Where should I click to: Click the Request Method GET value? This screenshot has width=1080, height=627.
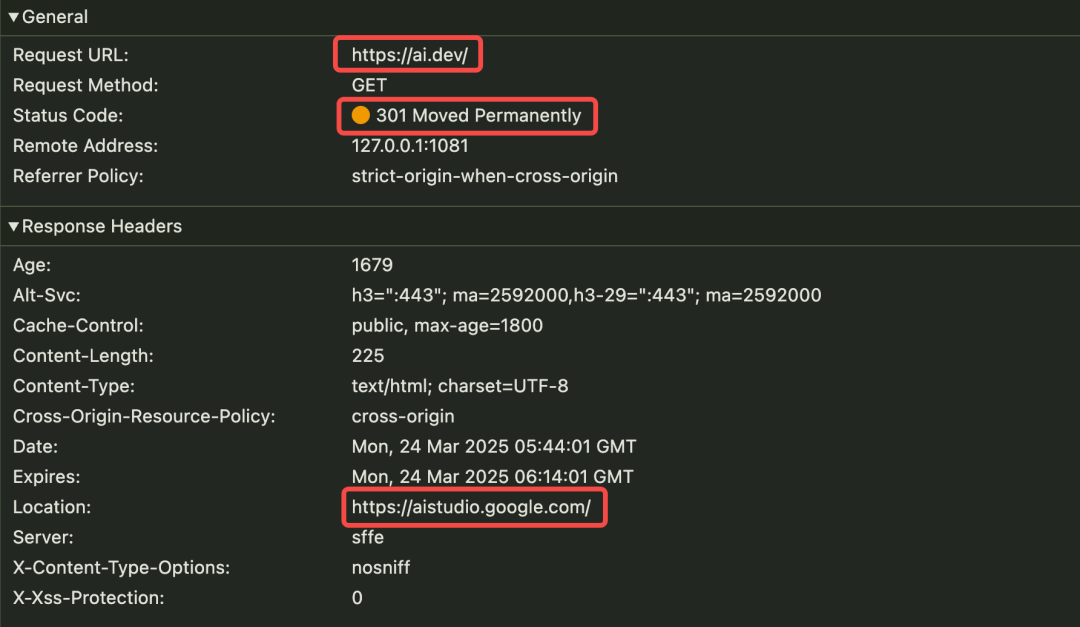[369, 85]
